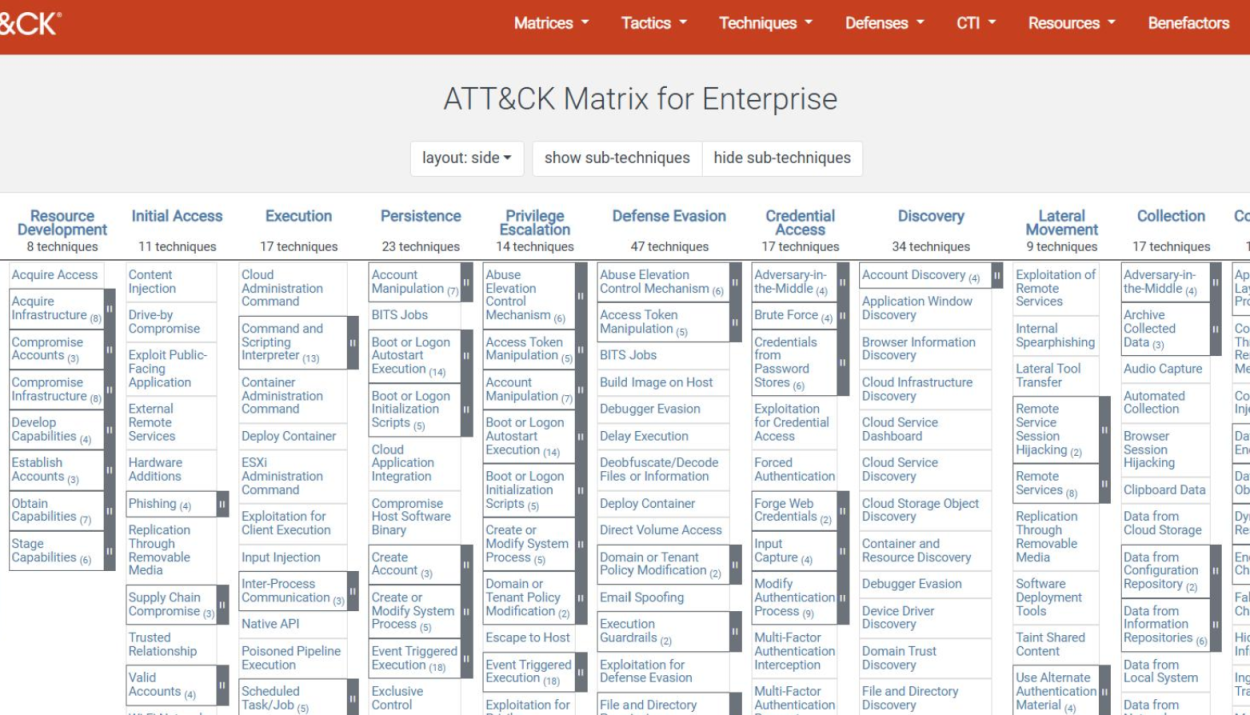Viewport: 1250px width, 715px height.
Task: Open Defense Evasion tactic heading
Action: pyautogui.click(x=669, y=216)
